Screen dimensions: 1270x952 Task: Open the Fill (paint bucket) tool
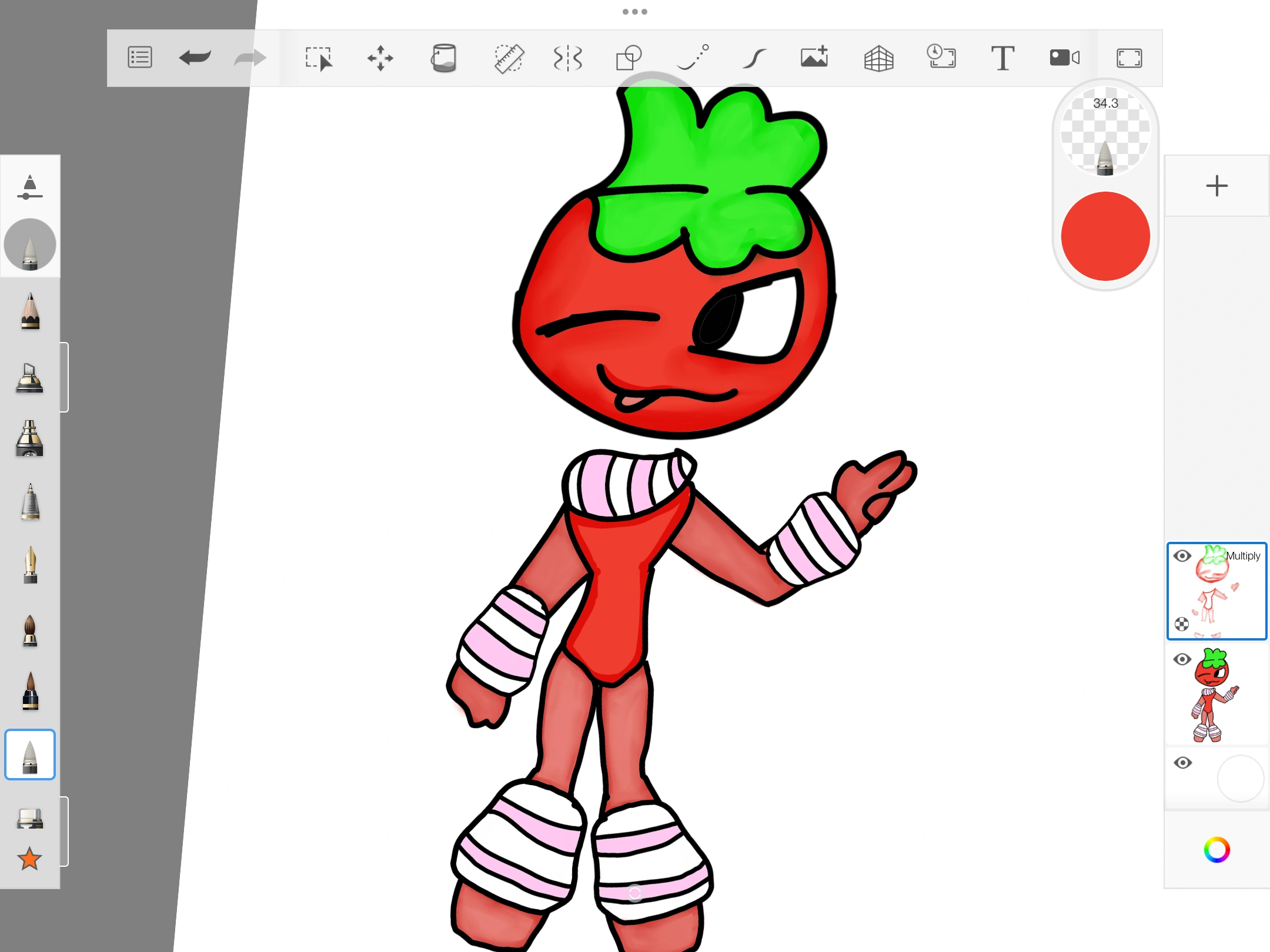pos(444,58)
